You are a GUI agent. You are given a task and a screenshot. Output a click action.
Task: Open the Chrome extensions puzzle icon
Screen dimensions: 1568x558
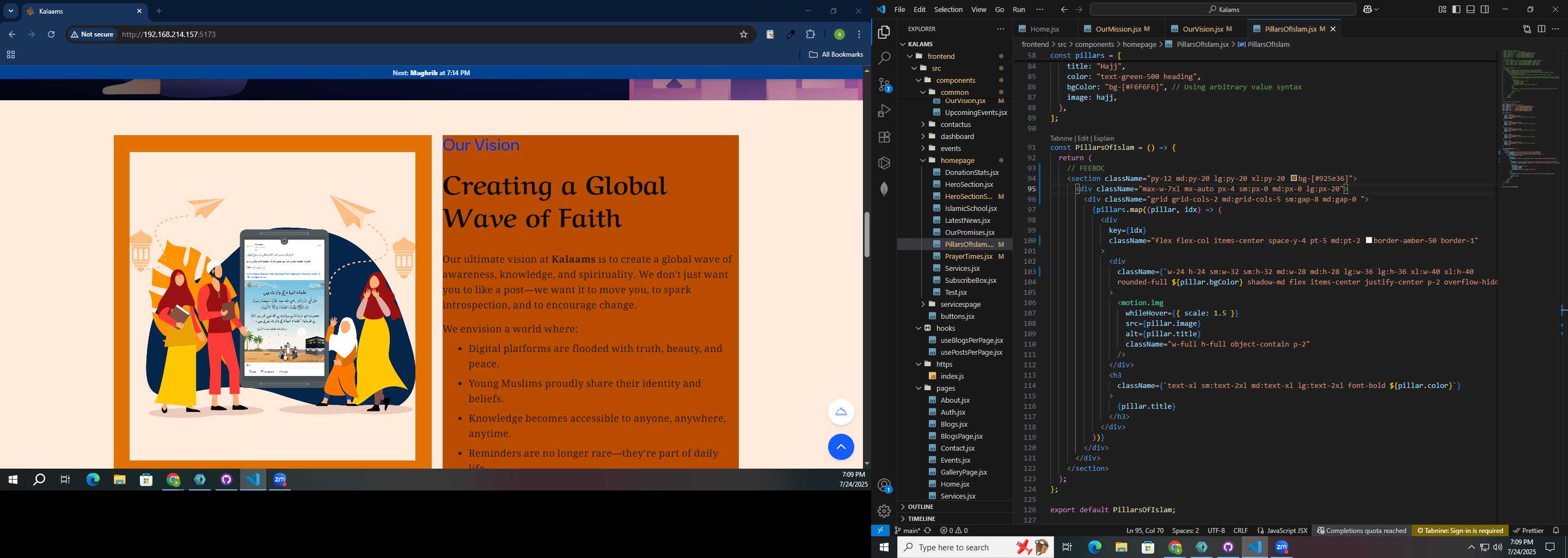pos(810,35)
